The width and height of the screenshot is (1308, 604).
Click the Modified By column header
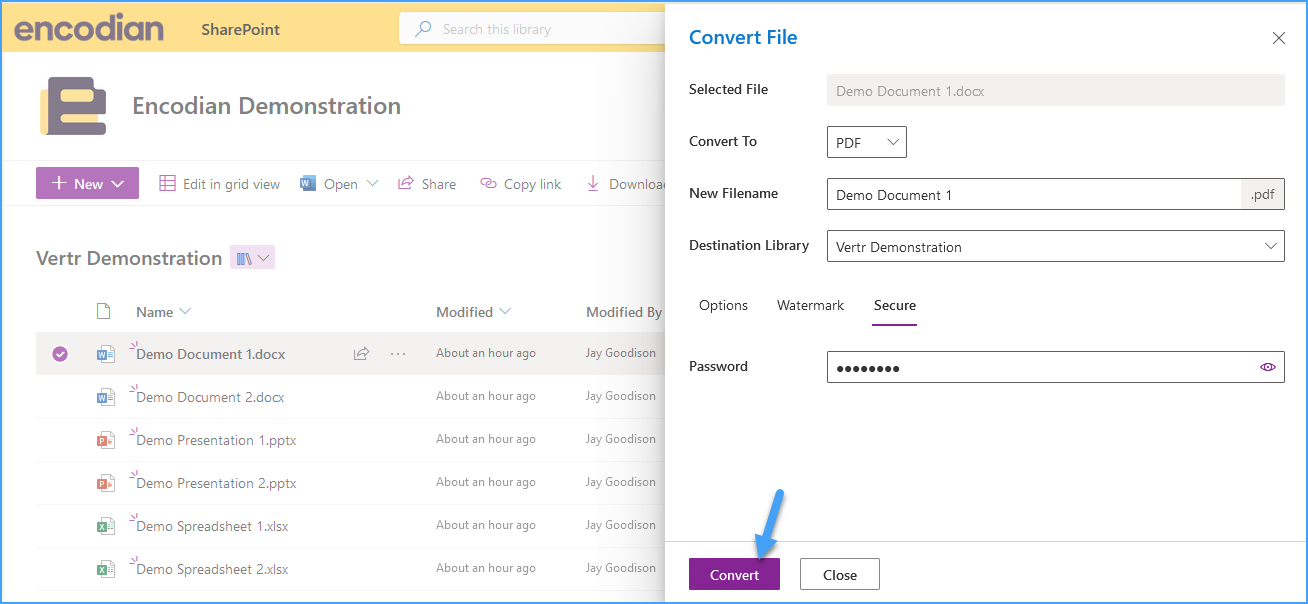click(x=624, y=312)
